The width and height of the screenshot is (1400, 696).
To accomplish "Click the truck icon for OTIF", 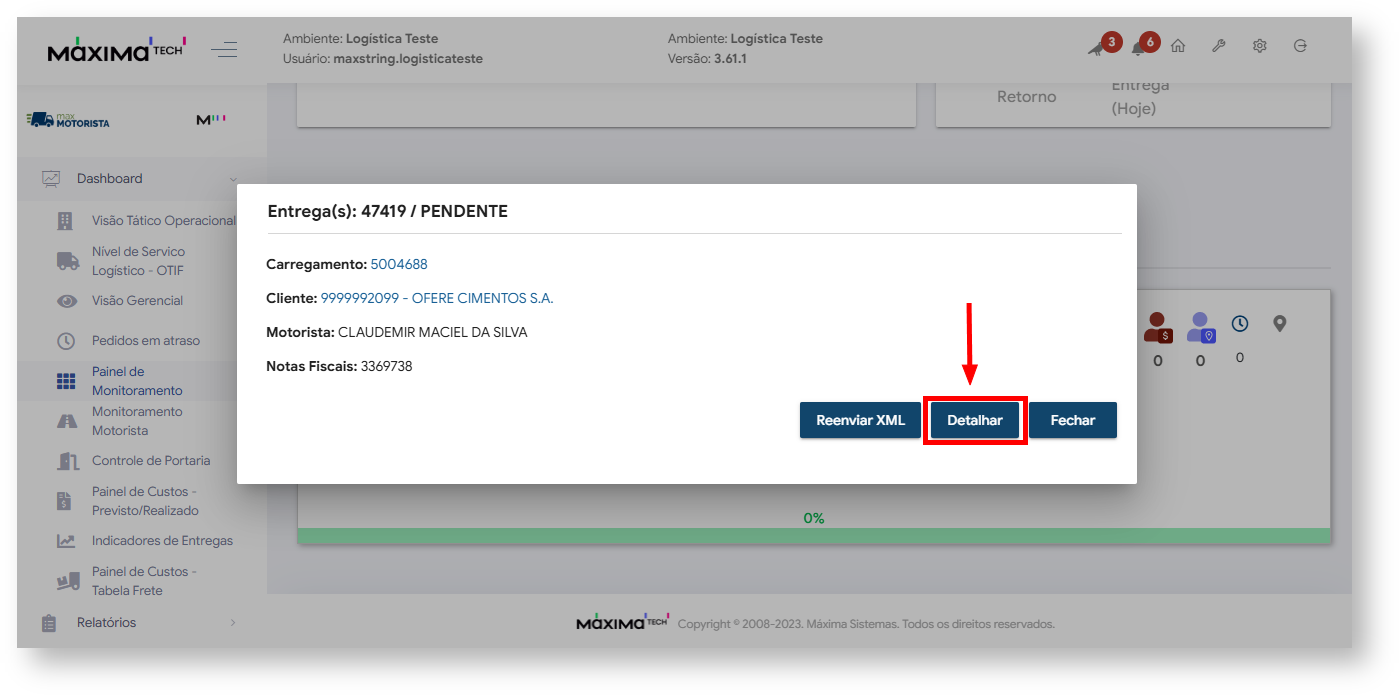I will point(67,261).
